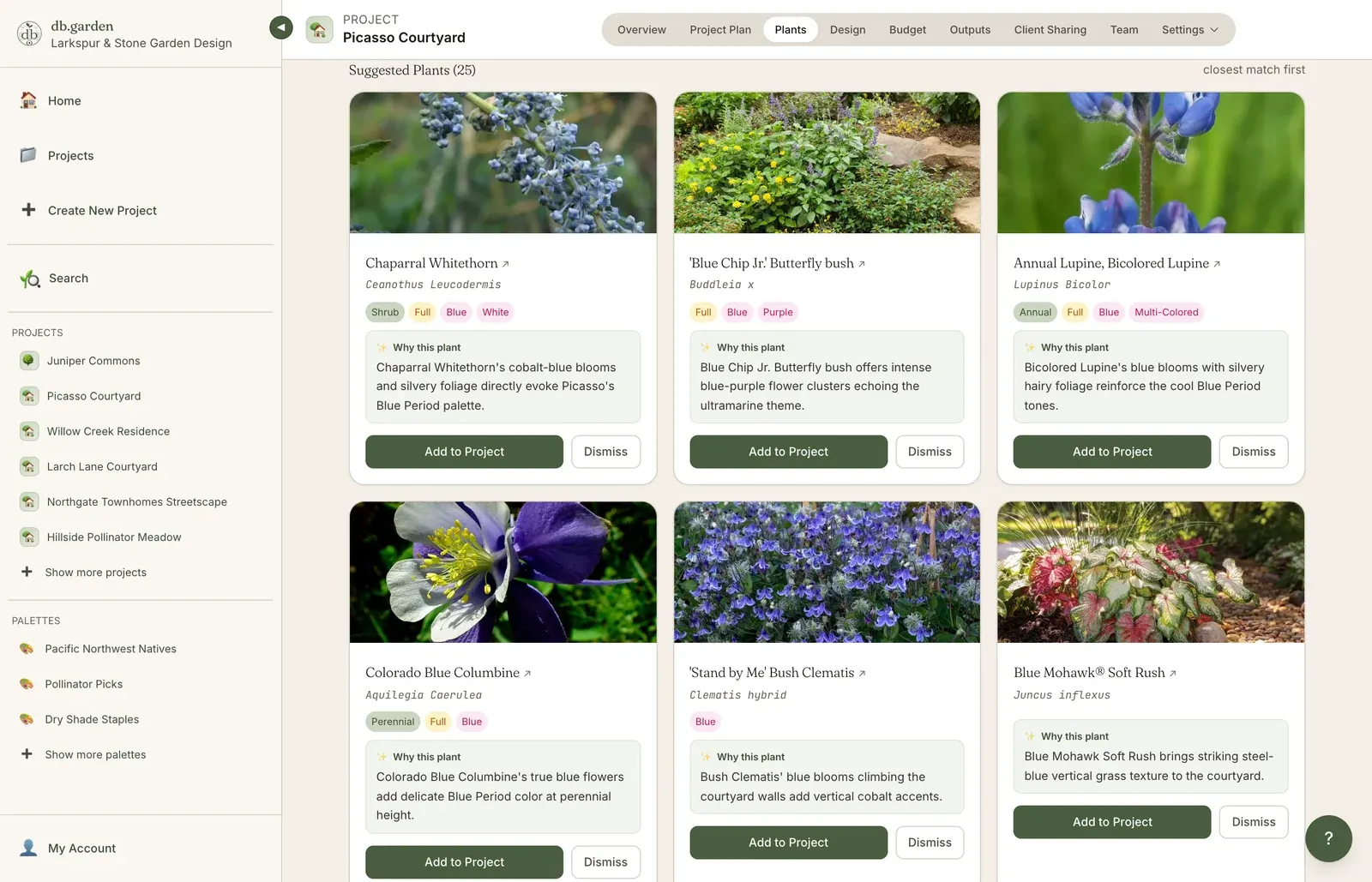Click the Search leaf magnifier icon

pos(30,279)
